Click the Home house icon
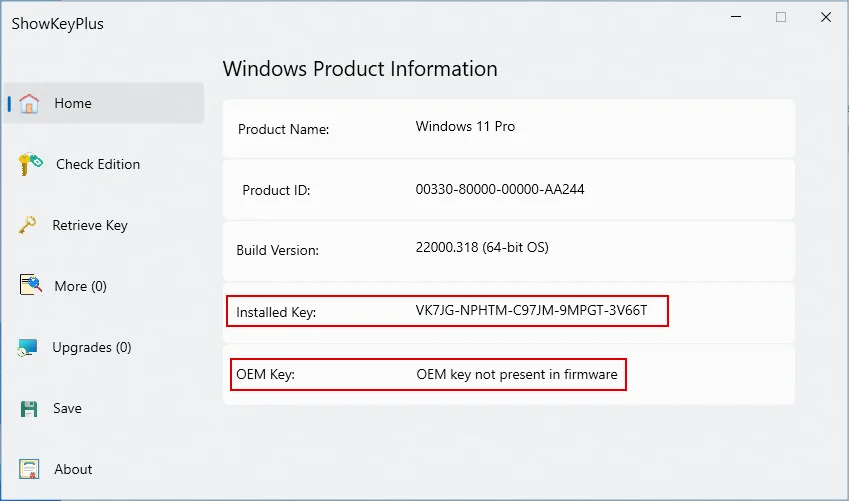The image size is (849, 501). (x=29, y=104)
